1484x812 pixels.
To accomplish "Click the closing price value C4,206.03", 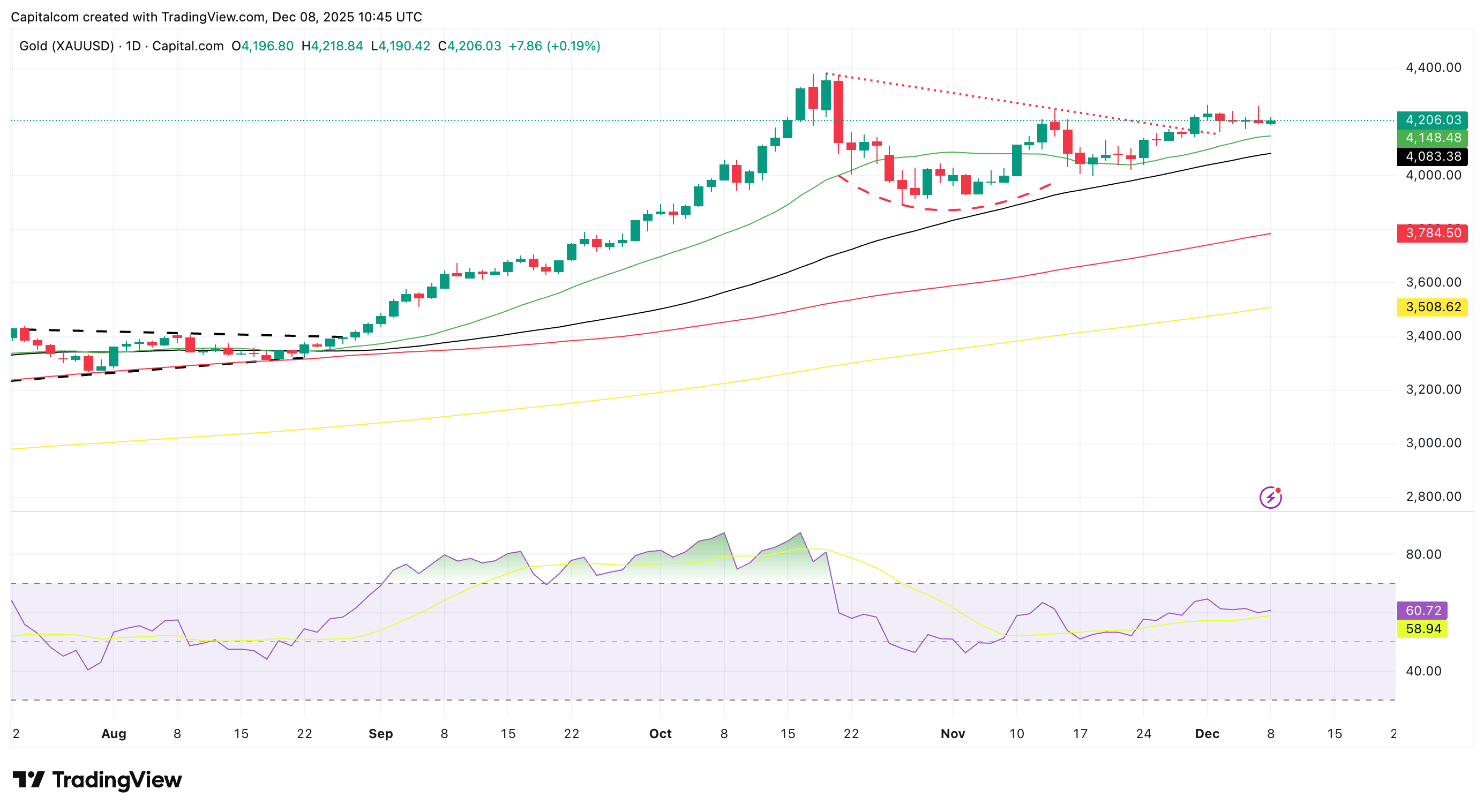I will (469, 46).
